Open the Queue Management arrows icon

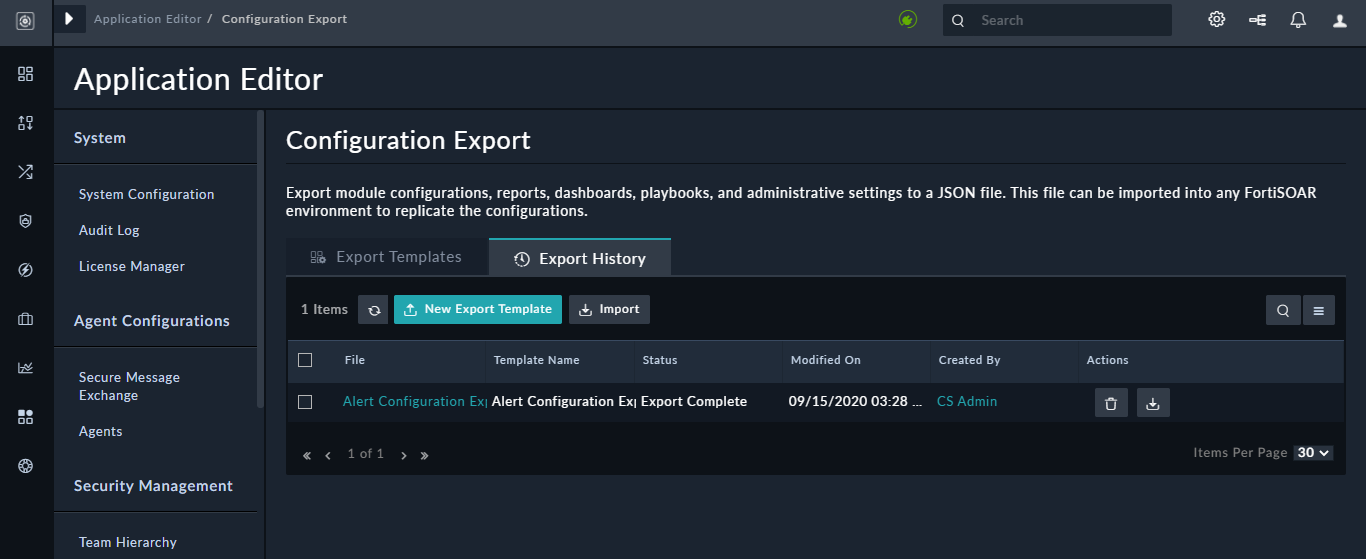pos(26,123)
